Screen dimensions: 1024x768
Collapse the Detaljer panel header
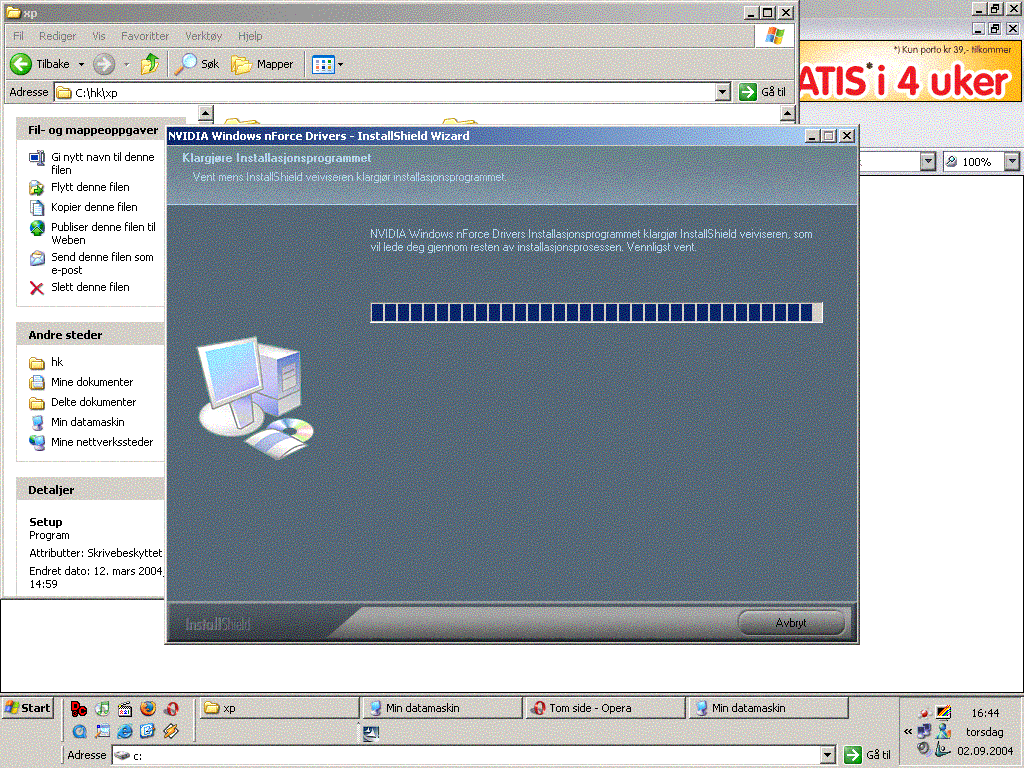90,490
